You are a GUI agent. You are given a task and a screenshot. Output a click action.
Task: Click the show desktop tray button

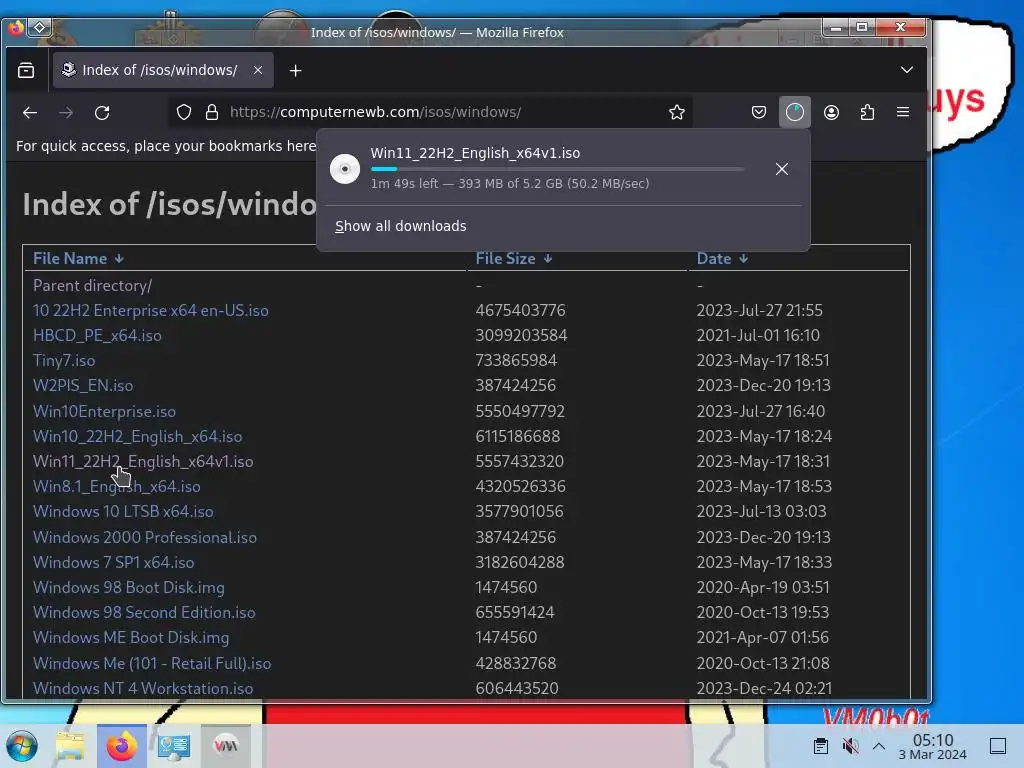(998, 746)
